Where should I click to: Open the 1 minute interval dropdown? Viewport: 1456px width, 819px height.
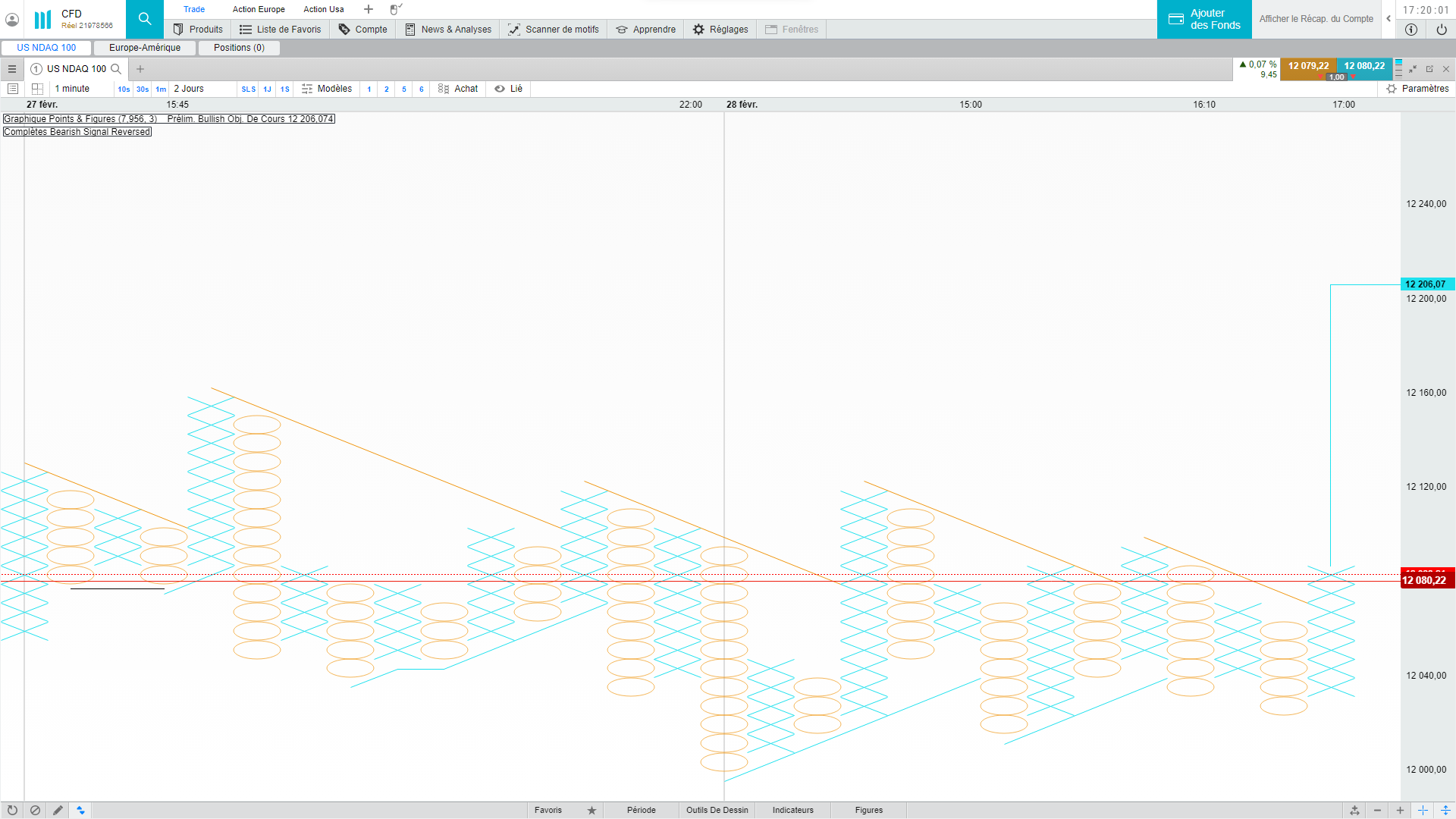click(x=72, y=89)
